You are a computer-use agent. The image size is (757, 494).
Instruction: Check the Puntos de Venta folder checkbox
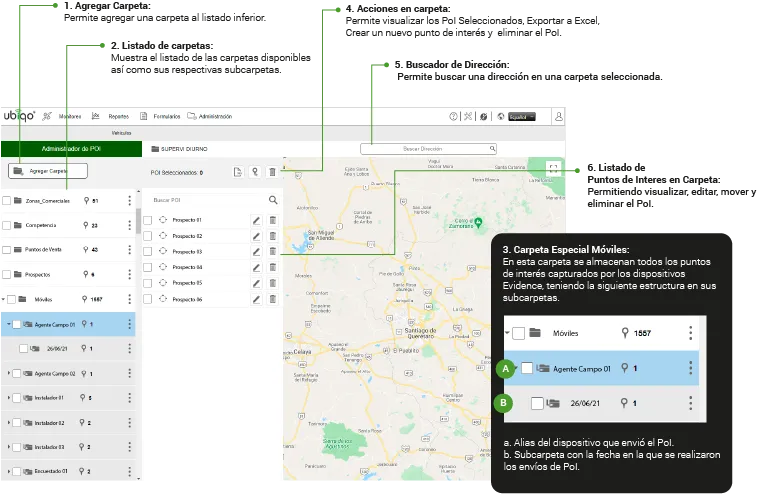(6, 250)
